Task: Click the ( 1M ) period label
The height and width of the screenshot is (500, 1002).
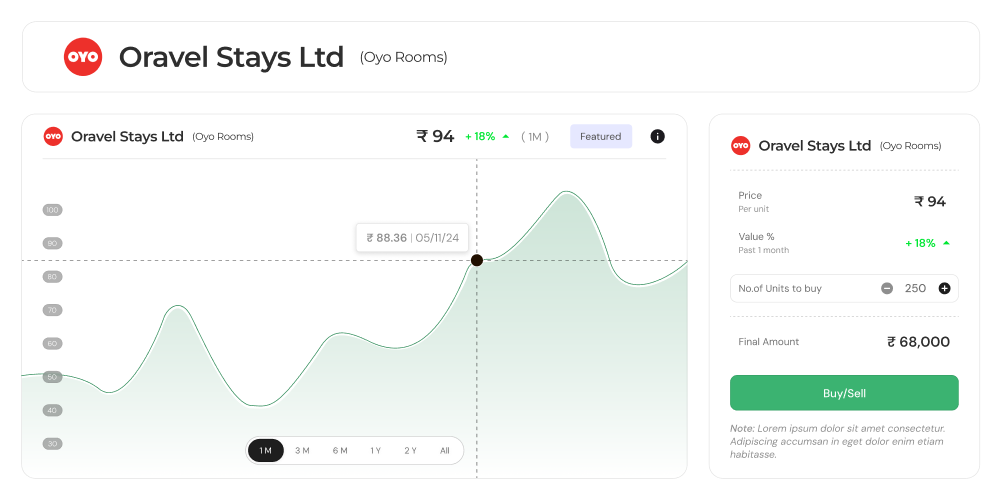Action: pos(535,136)
